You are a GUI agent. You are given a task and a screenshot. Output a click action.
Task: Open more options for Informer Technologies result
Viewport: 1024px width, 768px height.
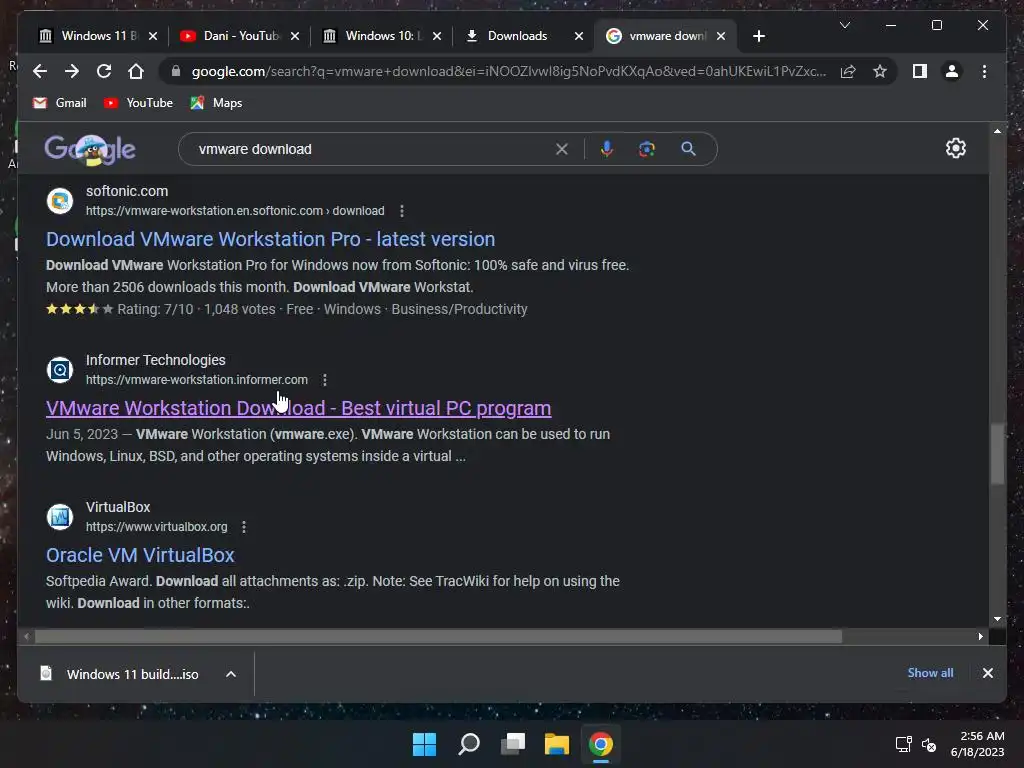(325, 379)
